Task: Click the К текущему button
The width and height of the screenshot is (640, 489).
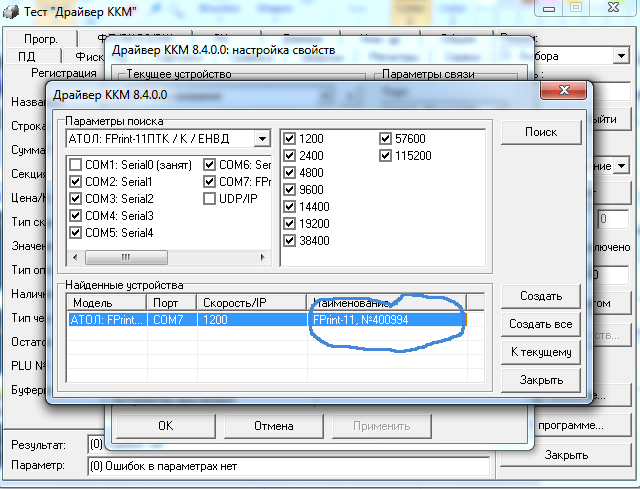Action: click(x=541, y=352)
